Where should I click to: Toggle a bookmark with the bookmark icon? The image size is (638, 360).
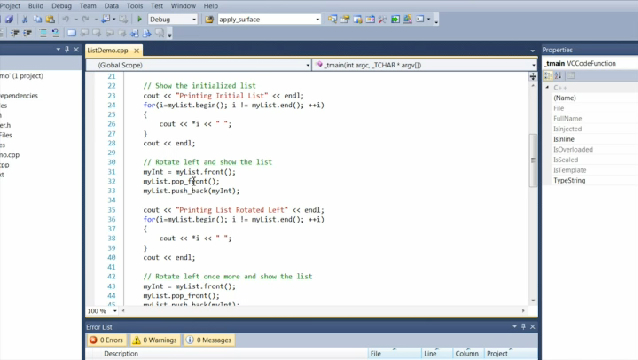pyautogui.click(x=71, y=33)
